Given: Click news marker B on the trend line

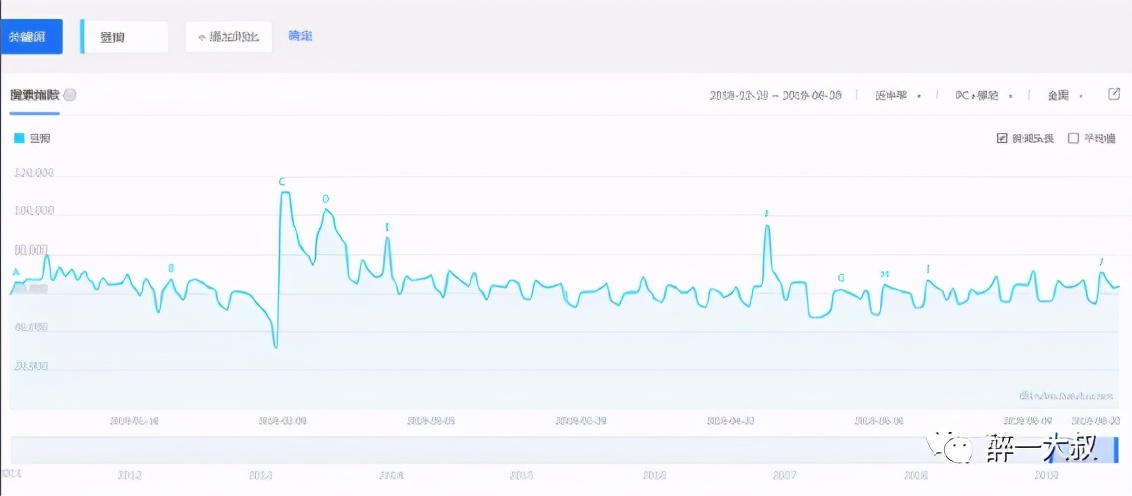Looking at the screenshot, I should point(171,268).
